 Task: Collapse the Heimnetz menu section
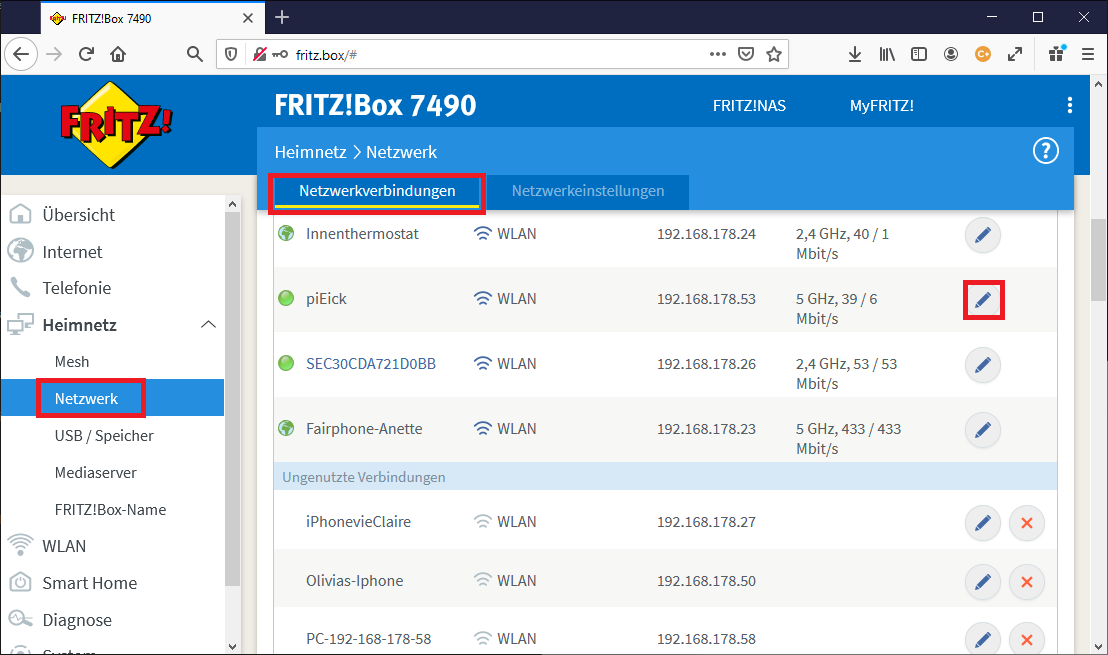click(208, 324)
